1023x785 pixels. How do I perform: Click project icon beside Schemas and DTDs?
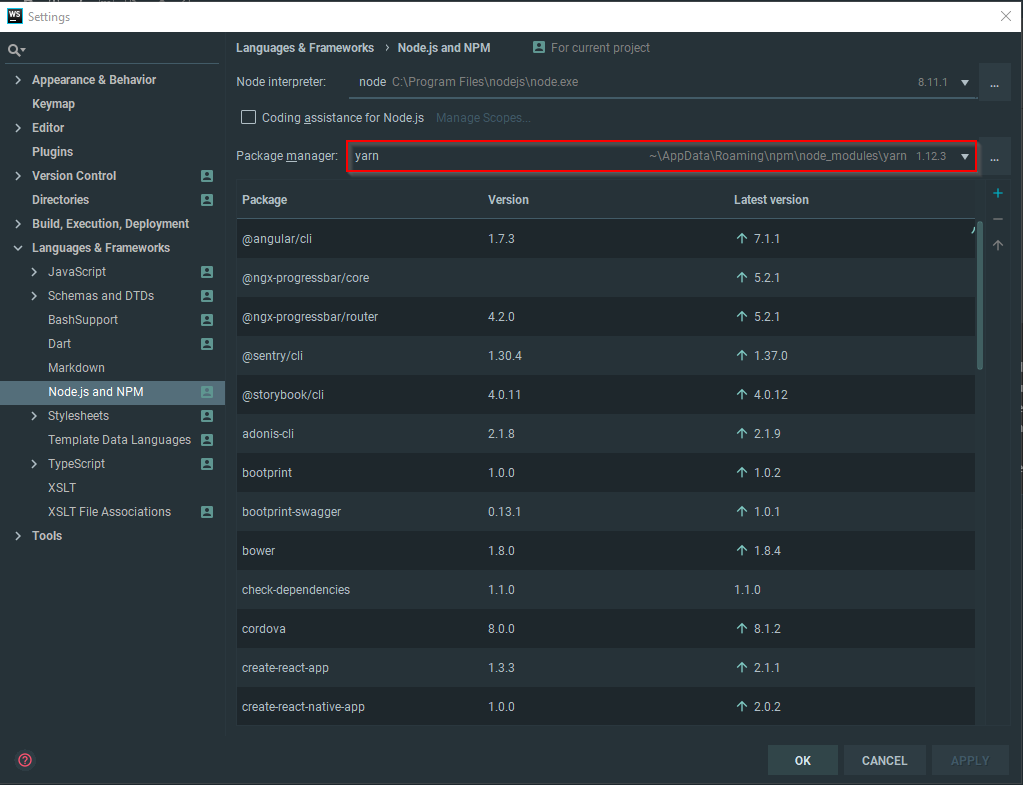coord(207,296)
